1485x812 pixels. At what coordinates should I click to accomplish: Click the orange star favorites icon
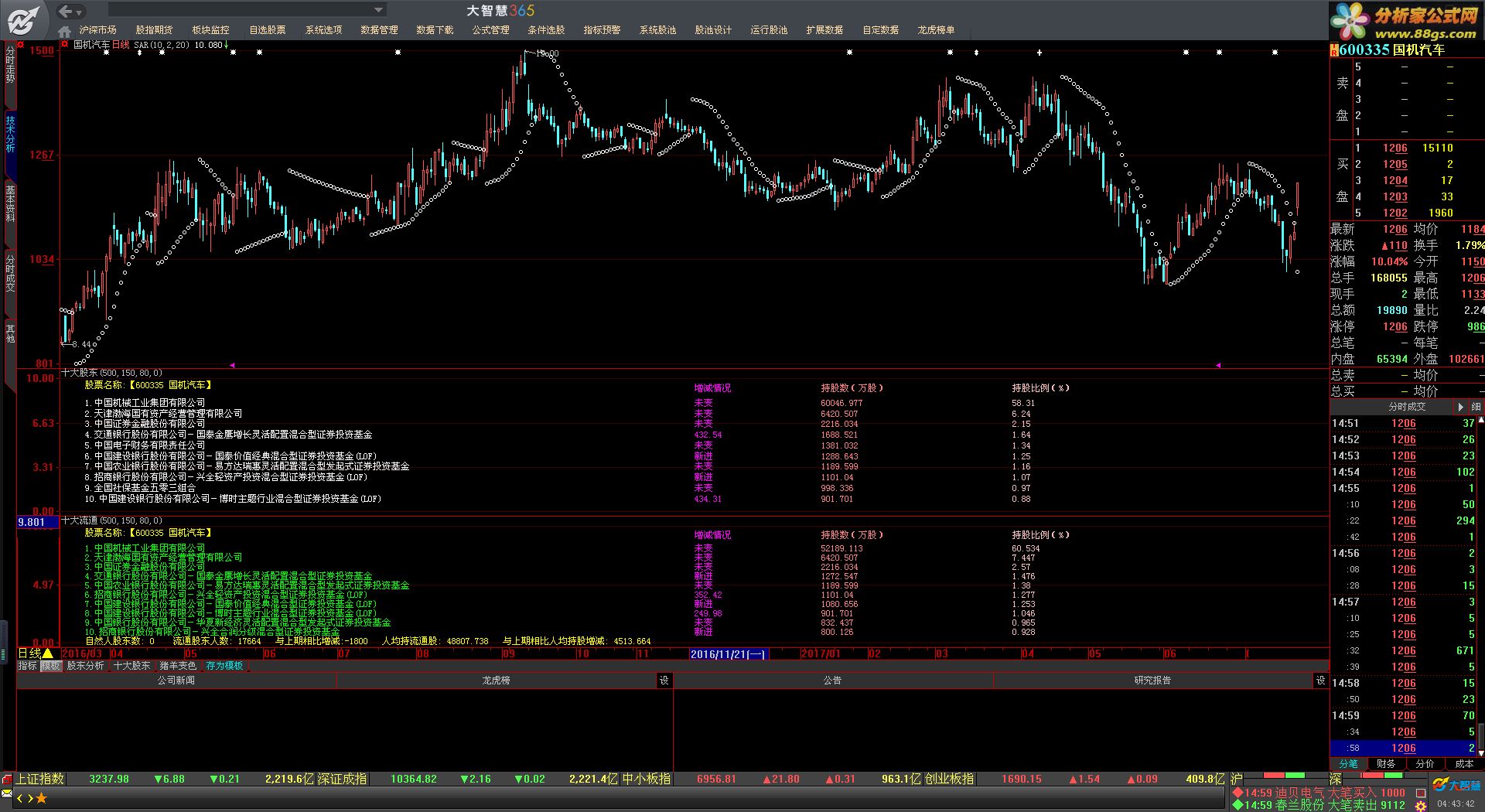42,798
